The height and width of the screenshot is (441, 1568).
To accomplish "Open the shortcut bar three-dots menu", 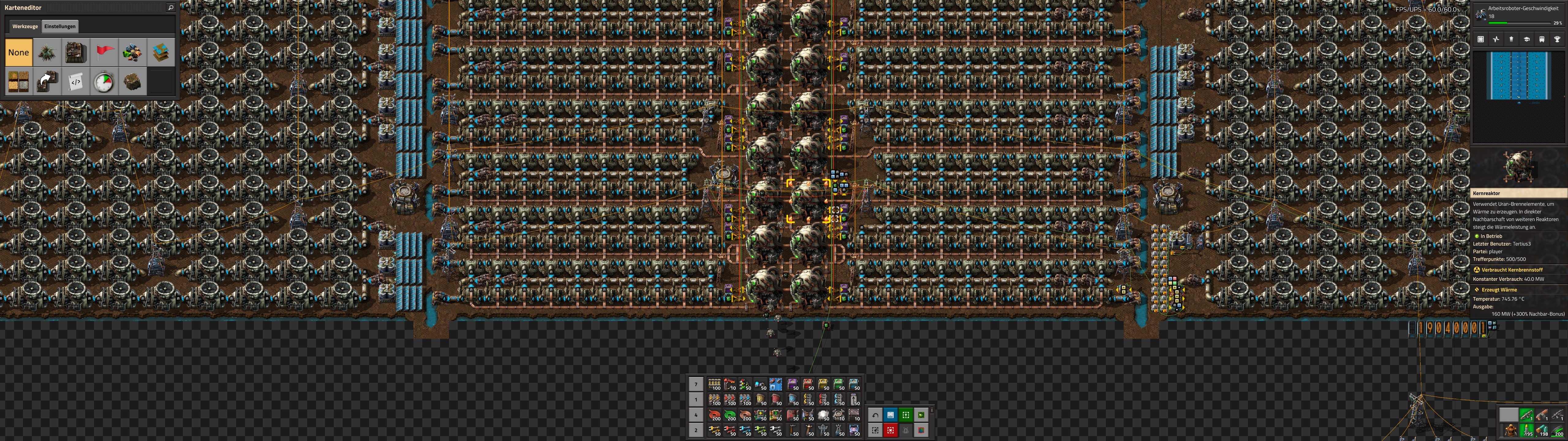I will (932, 410).
